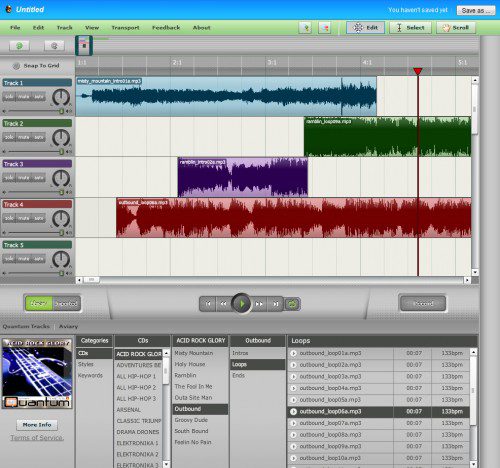500x468 pixels.
Task: Click the zoom-in magnifier icon
Action: tap(19, 46)
